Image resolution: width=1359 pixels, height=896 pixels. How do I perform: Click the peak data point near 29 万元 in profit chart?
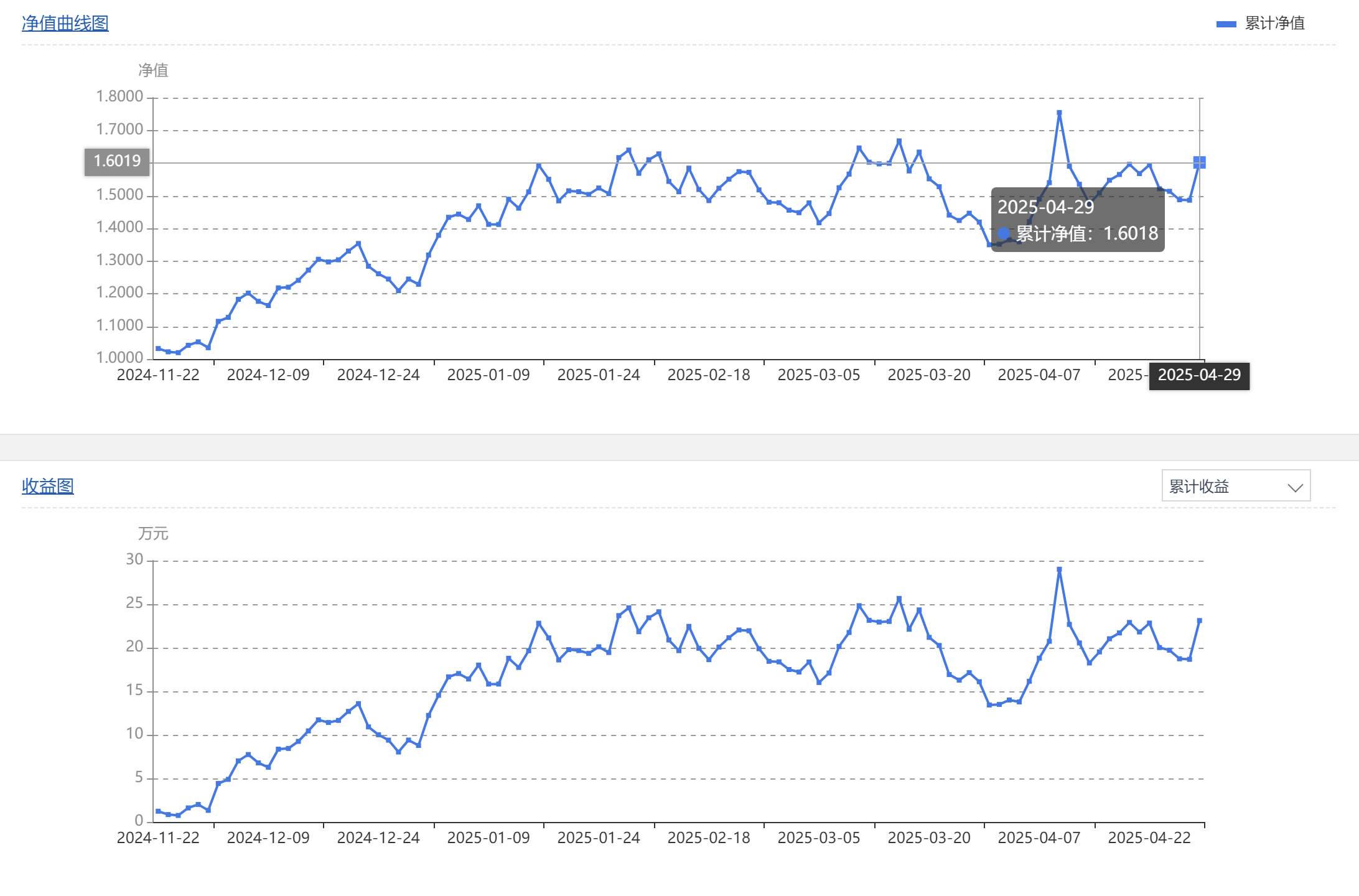tap(1059, 569)
